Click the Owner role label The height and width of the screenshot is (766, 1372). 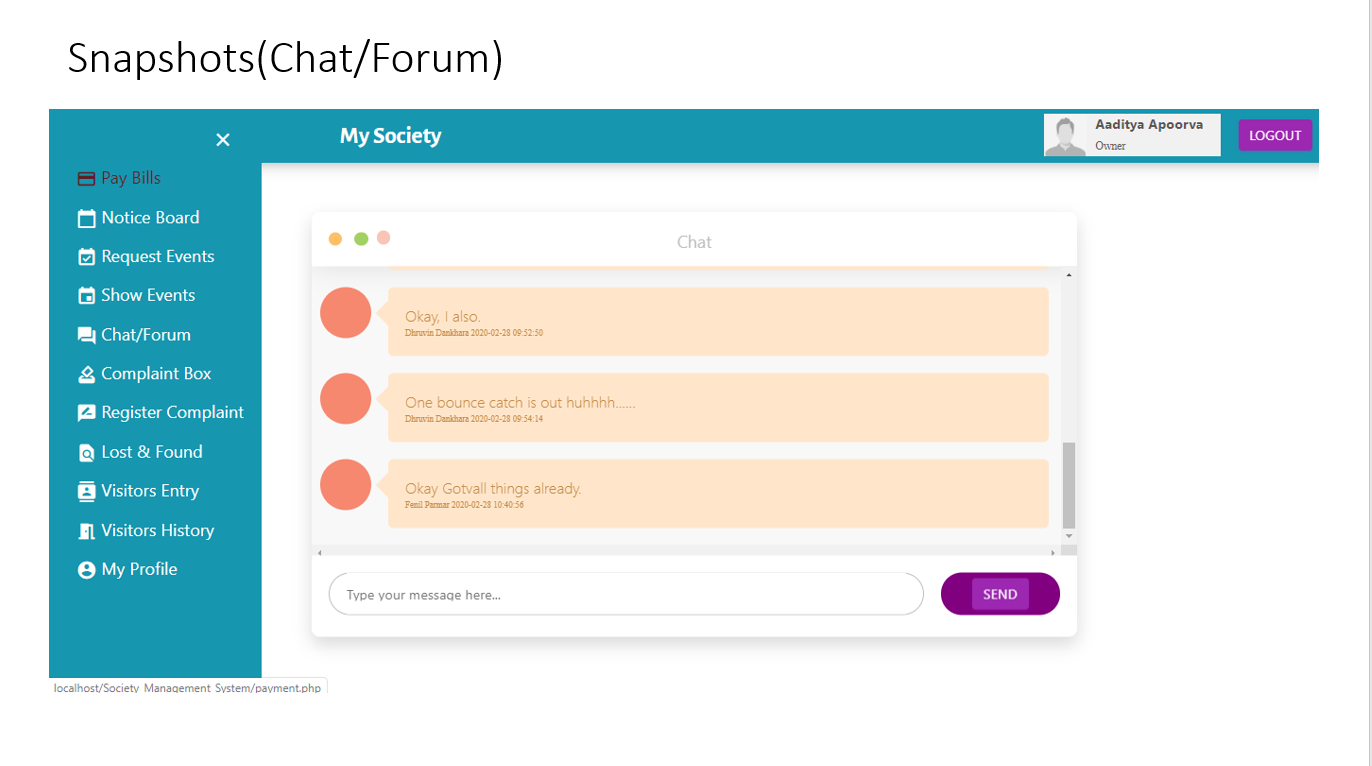click(1110, 146)
